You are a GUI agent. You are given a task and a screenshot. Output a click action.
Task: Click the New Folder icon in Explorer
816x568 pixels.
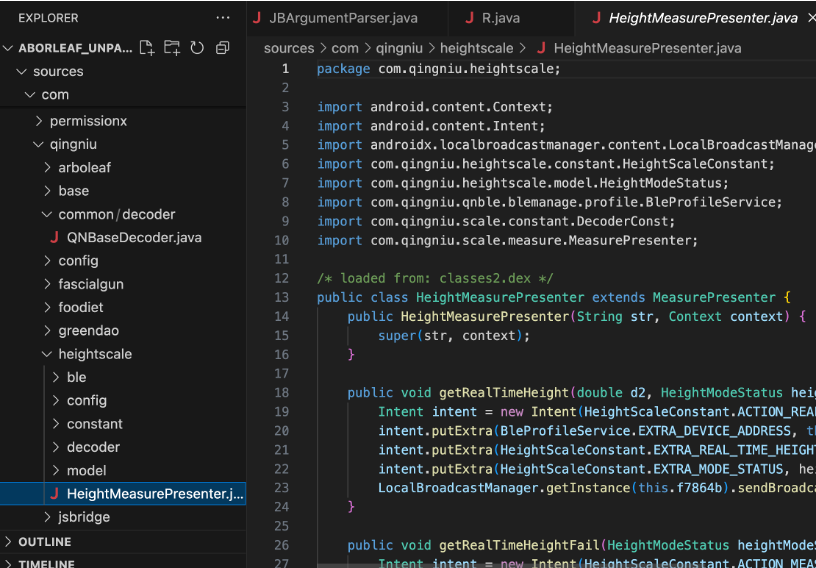172,48
